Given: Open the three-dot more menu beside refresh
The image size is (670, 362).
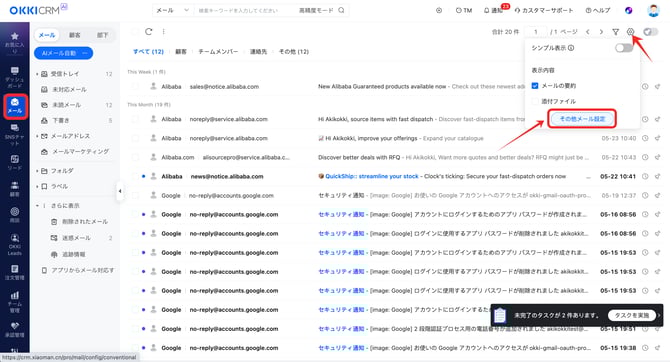Looking at the screenshot, I should [x=164, y=31].
